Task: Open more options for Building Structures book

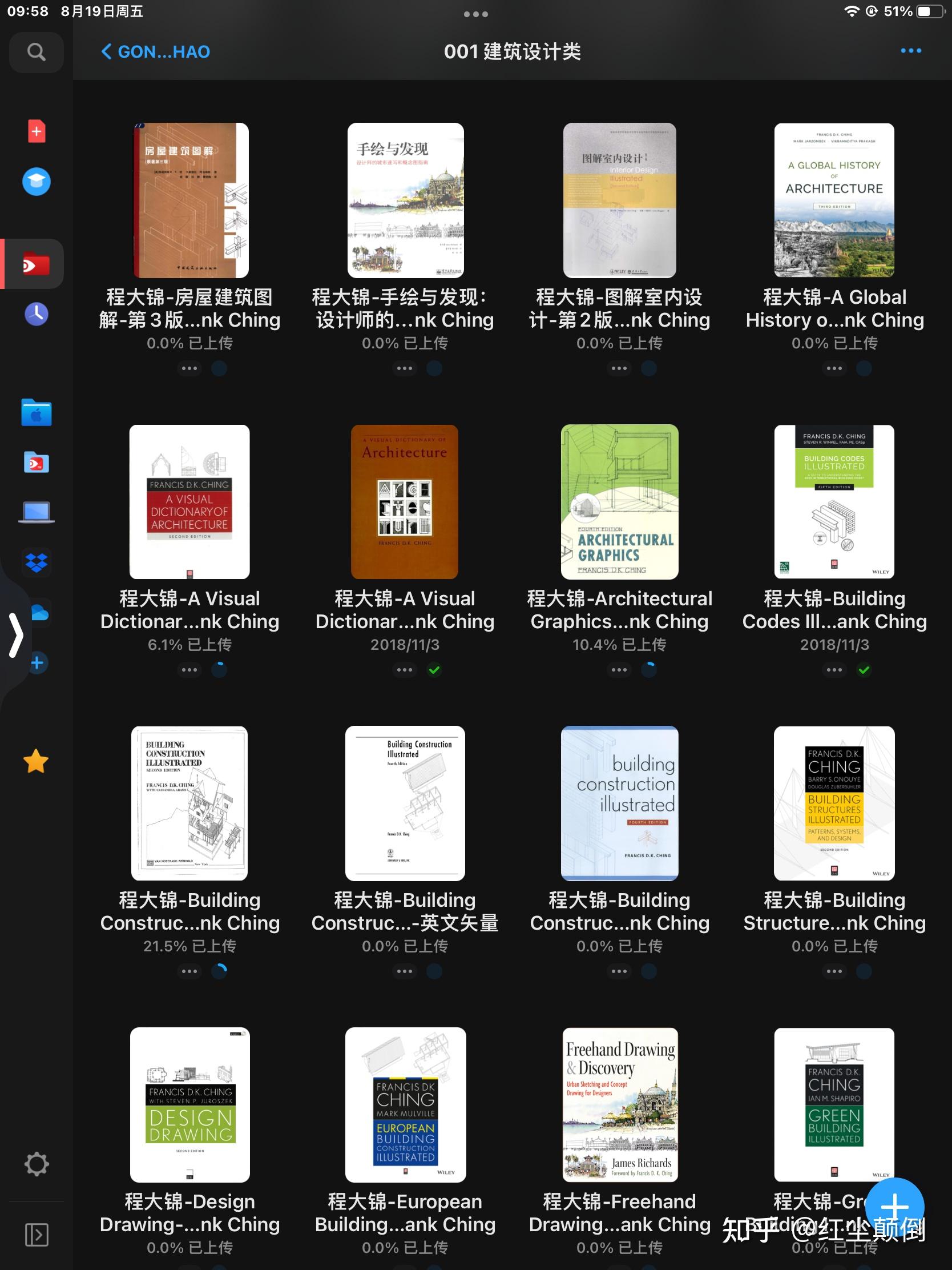Action: pyautogui.click(x=834, y=971)
